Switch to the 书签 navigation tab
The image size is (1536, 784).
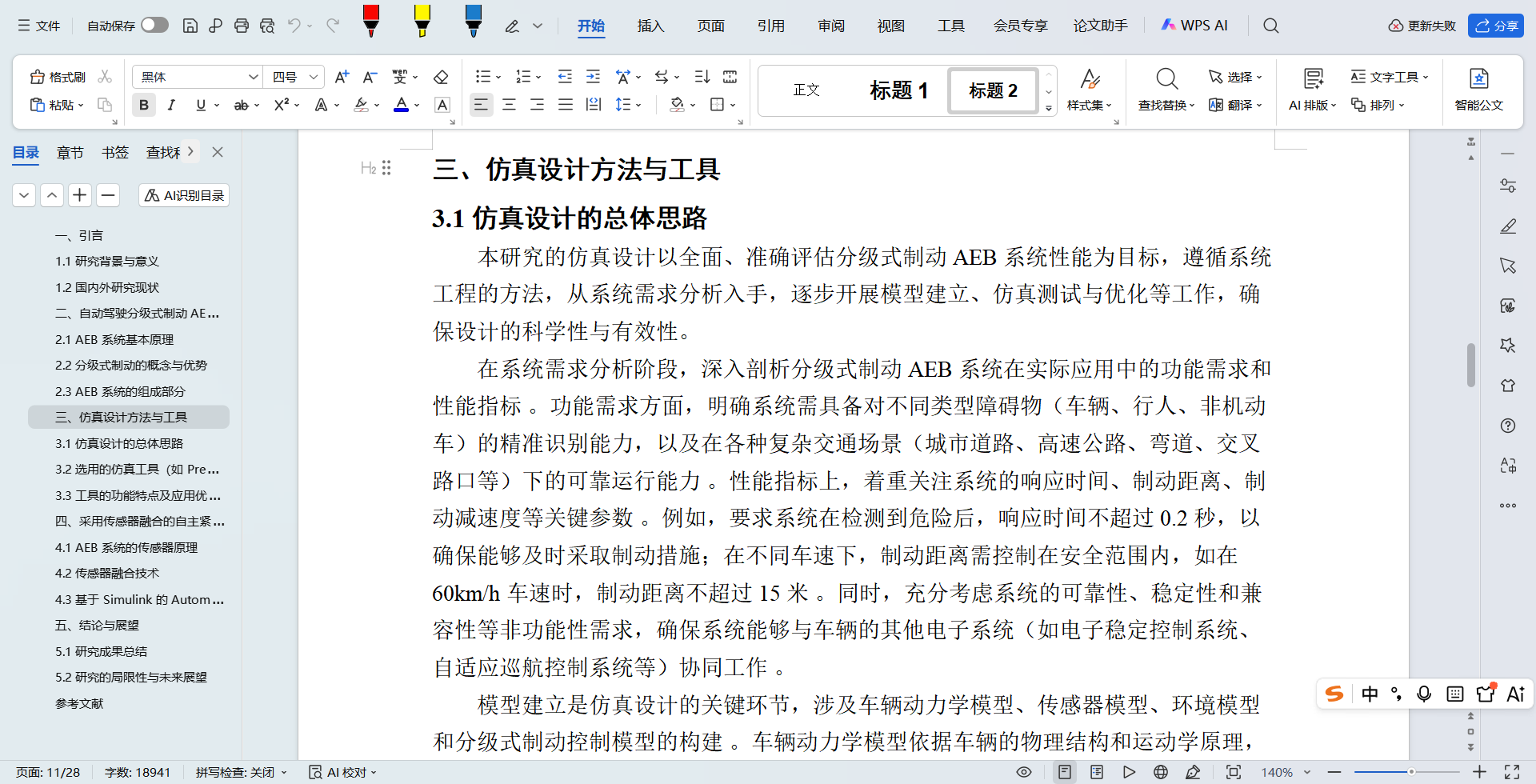point(115,152)
